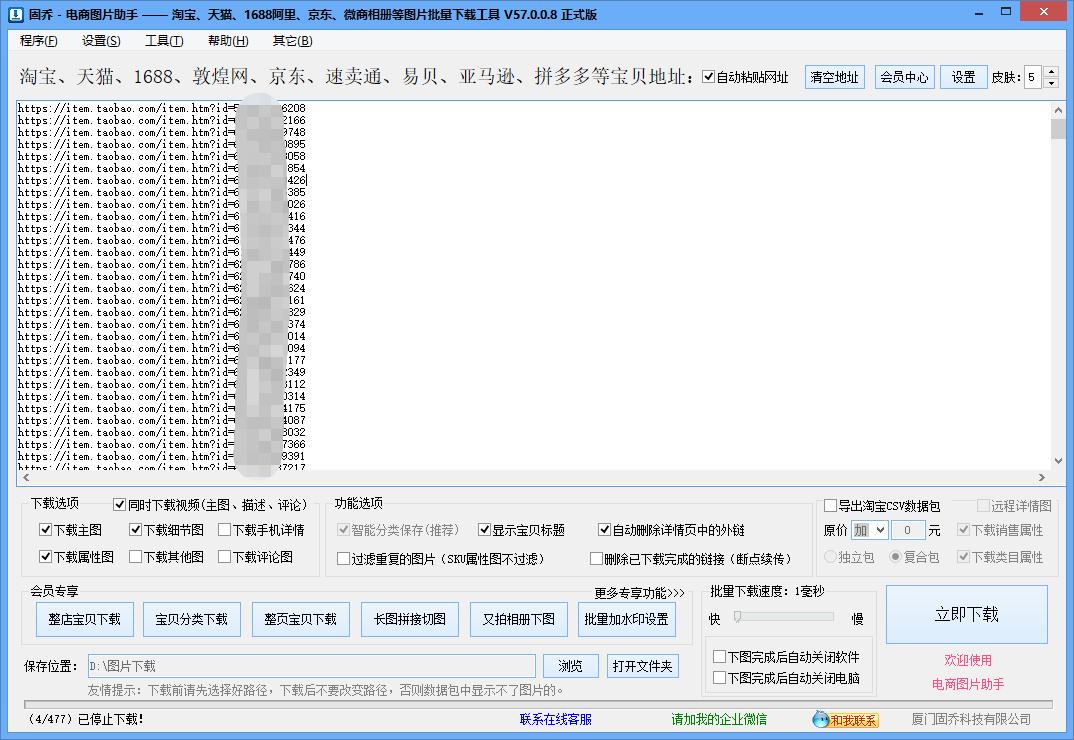This screenshot has width=1074, height=740.
Task: Click the vertical scrollbar thumb
Action: point(1058,128)
